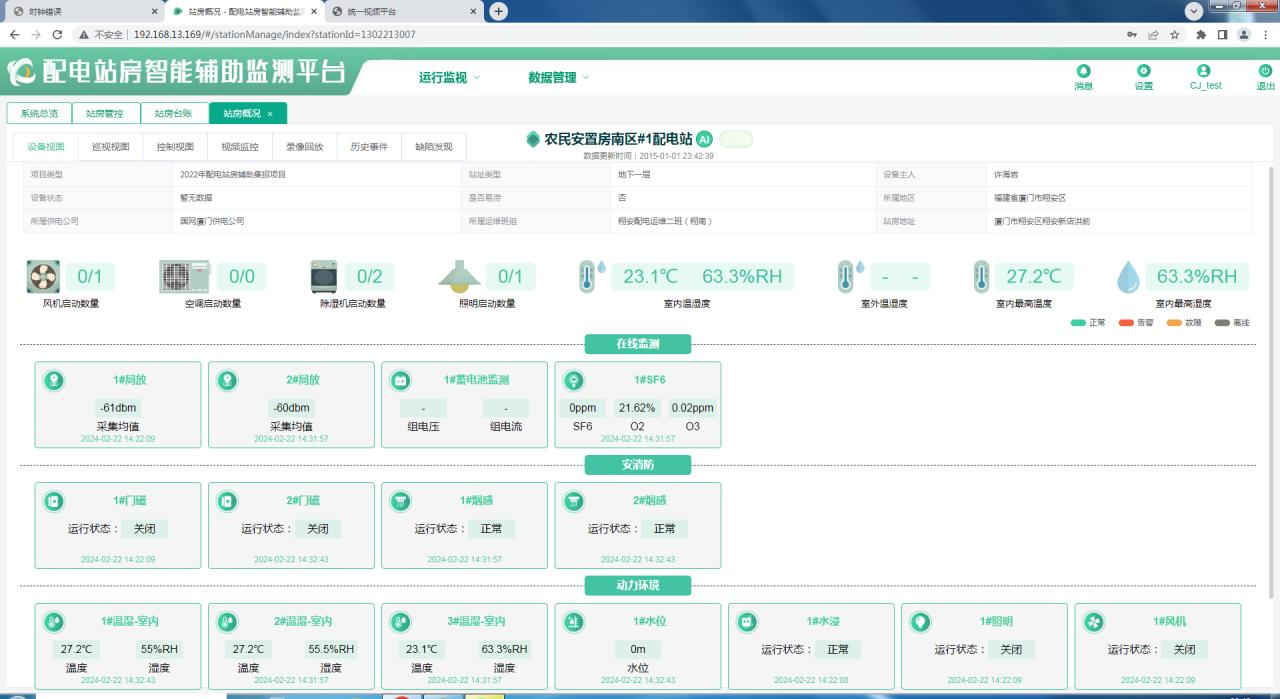Click the 缺陷发现 tab button
Viewport: 1280px width, 699px height.
pos(434,147)
